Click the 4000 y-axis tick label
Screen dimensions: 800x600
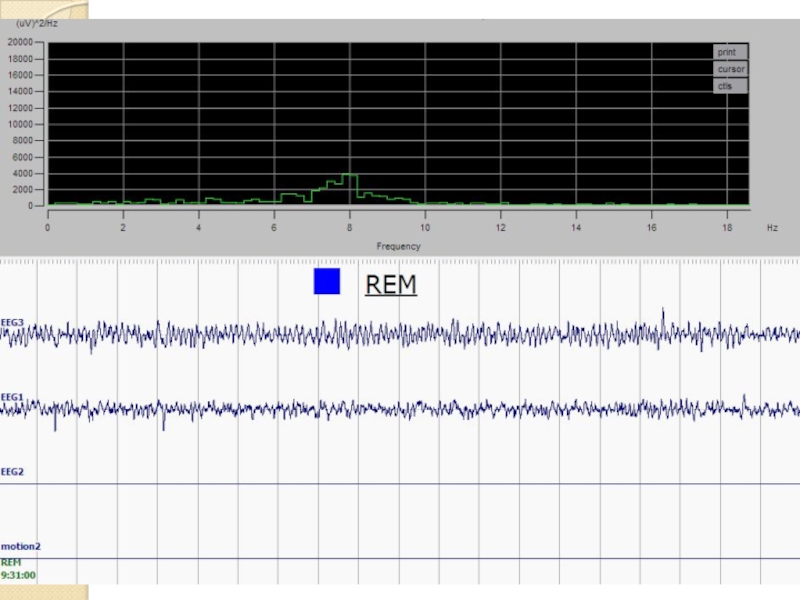pos(22,173)
